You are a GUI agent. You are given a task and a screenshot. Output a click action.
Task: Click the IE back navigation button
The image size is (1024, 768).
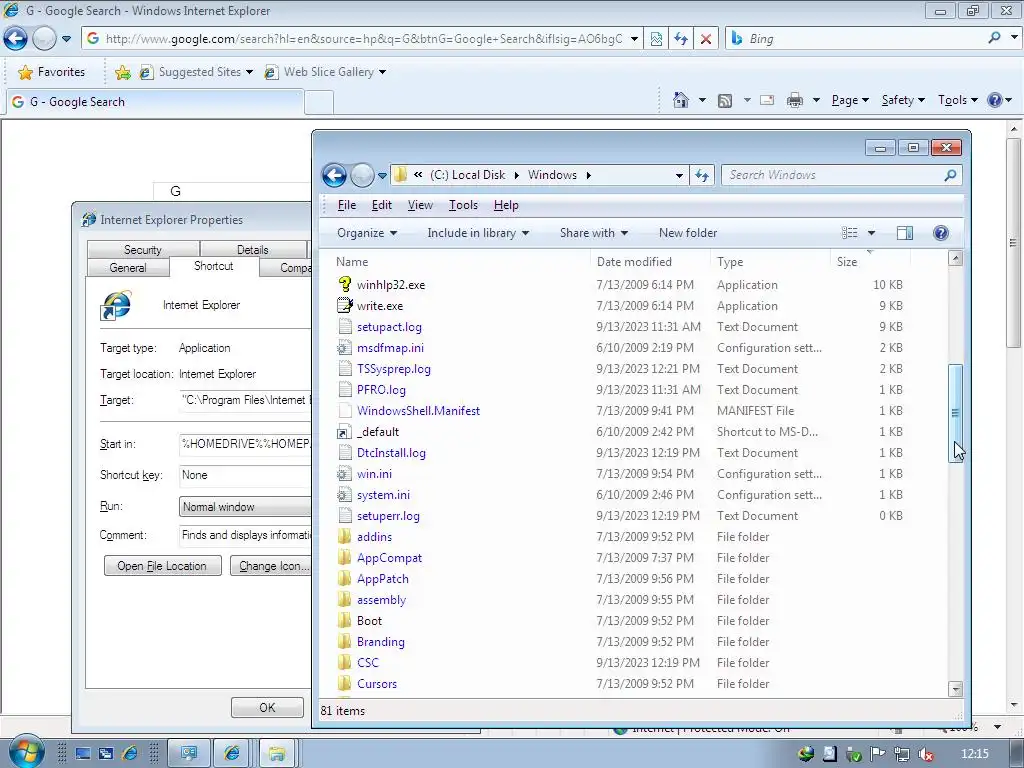point(16,39)
